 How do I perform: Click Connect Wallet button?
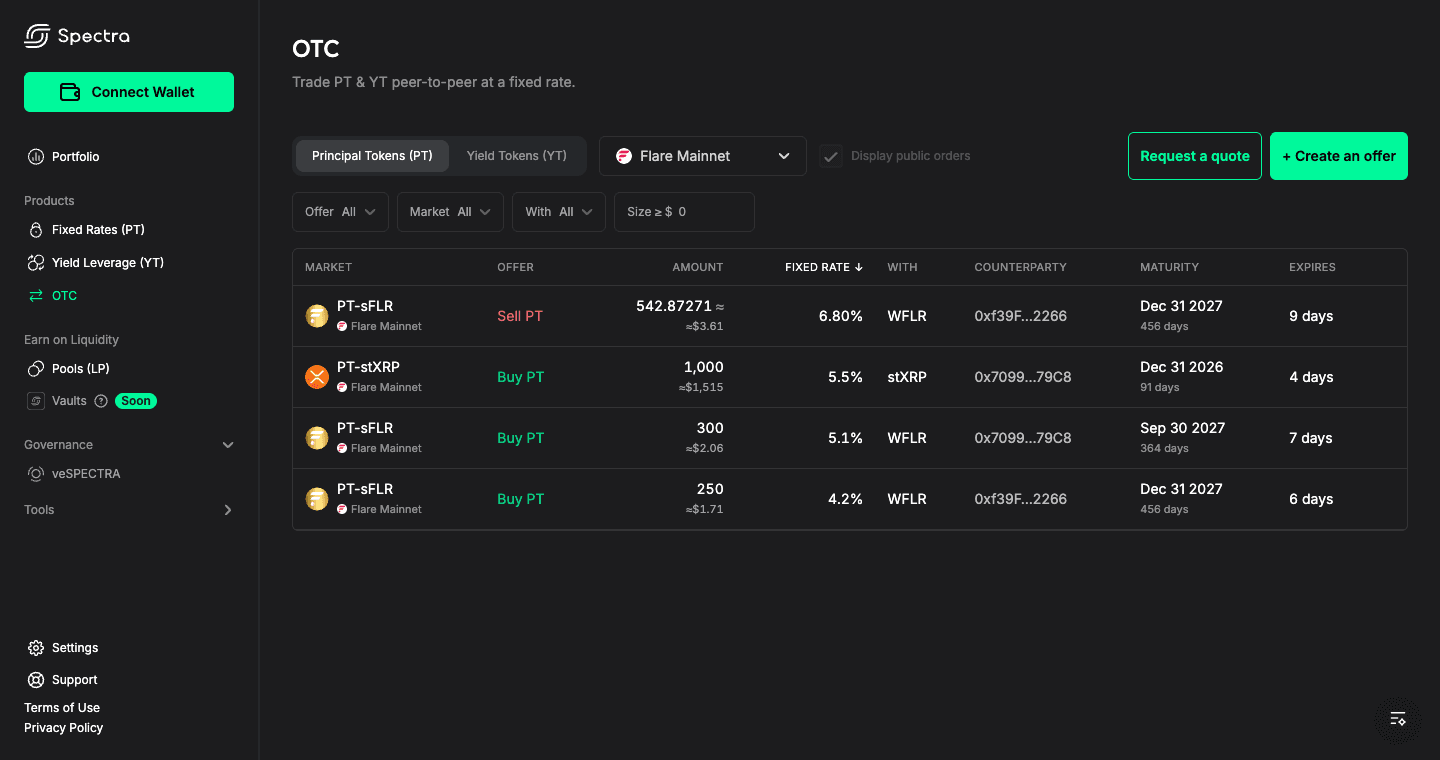(129, 92)
